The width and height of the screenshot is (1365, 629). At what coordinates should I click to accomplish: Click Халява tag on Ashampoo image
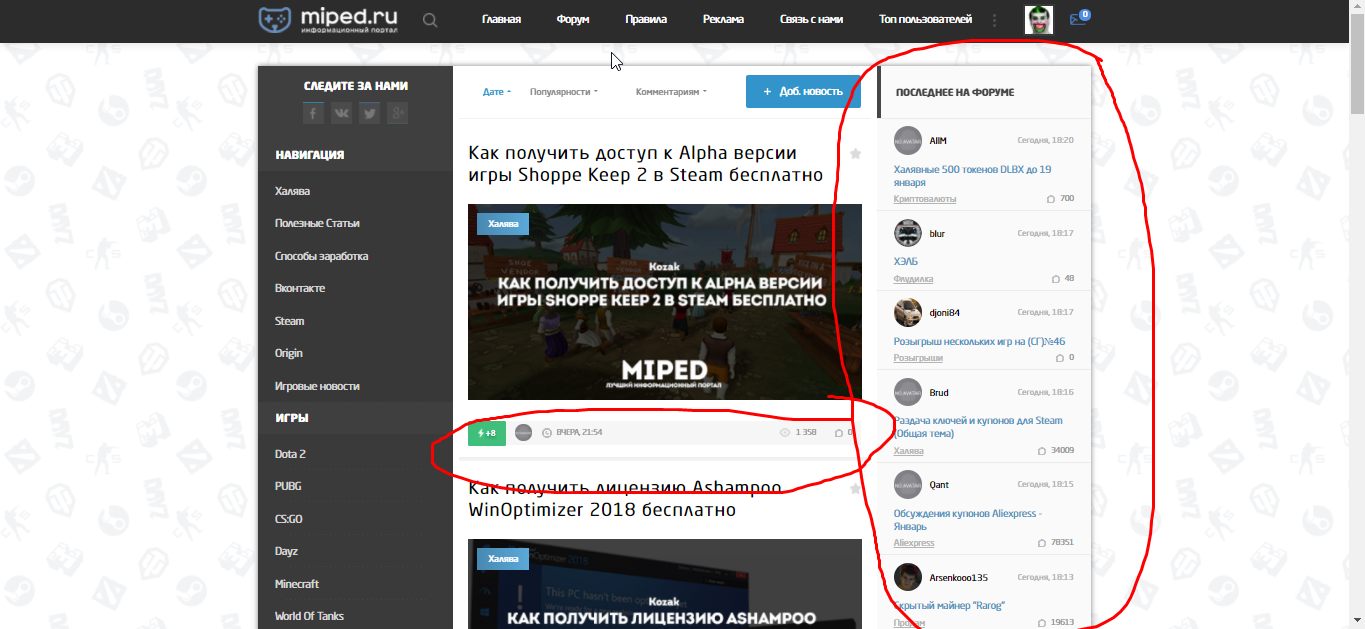[503, 559]
